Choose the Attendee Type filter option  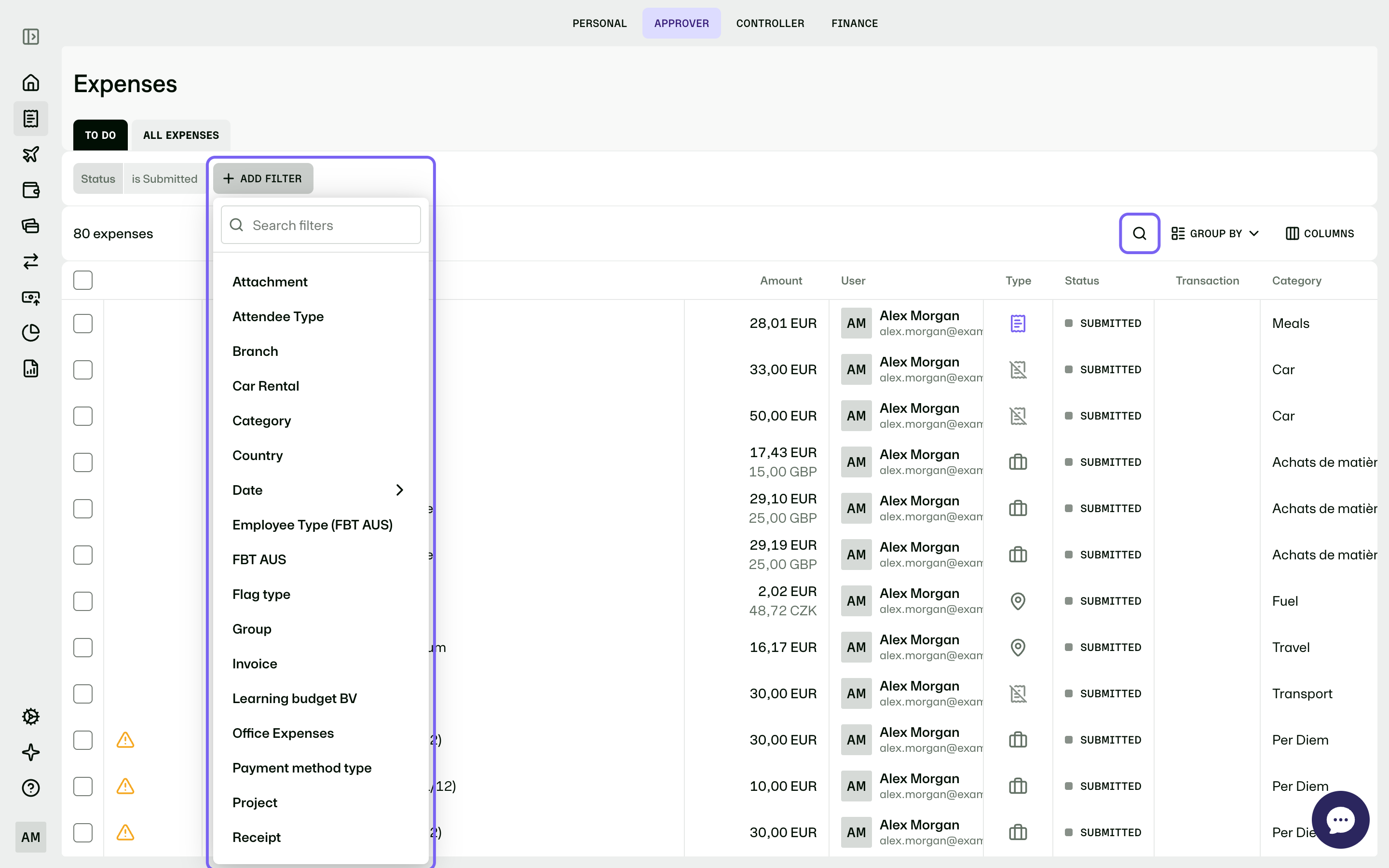pos(320,316)
